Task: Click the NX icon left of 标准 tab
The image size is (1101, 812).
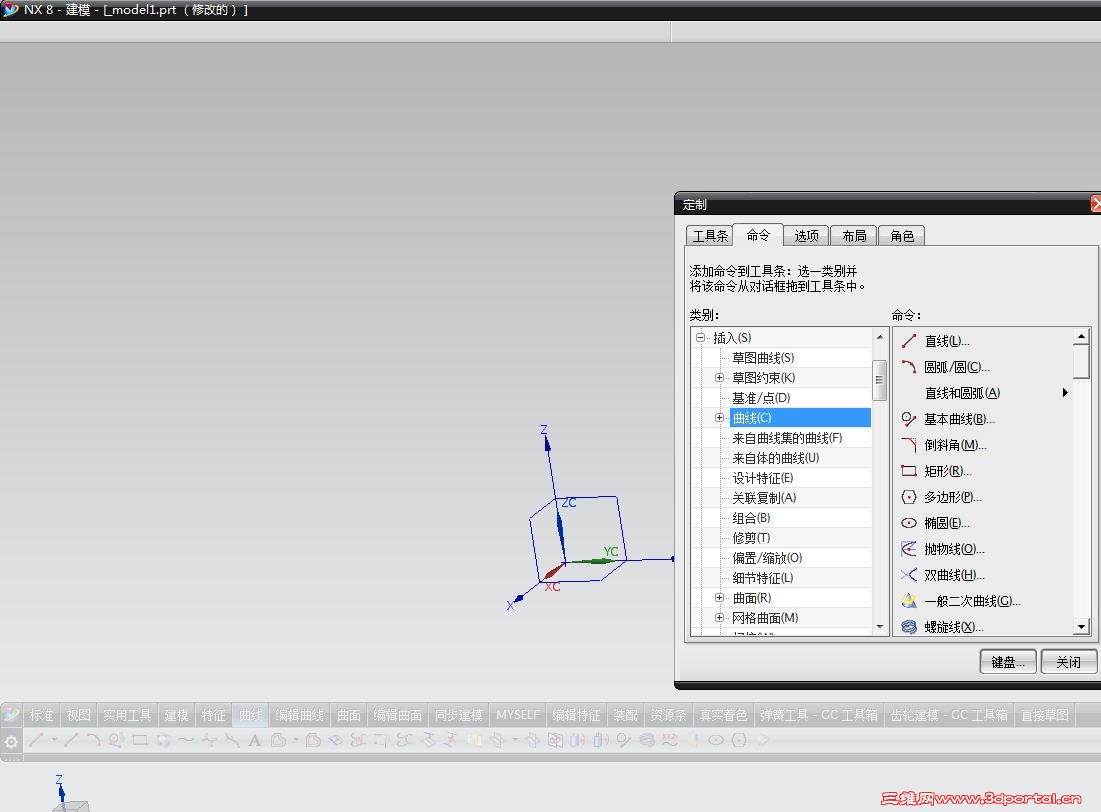Action: (11, 715)
